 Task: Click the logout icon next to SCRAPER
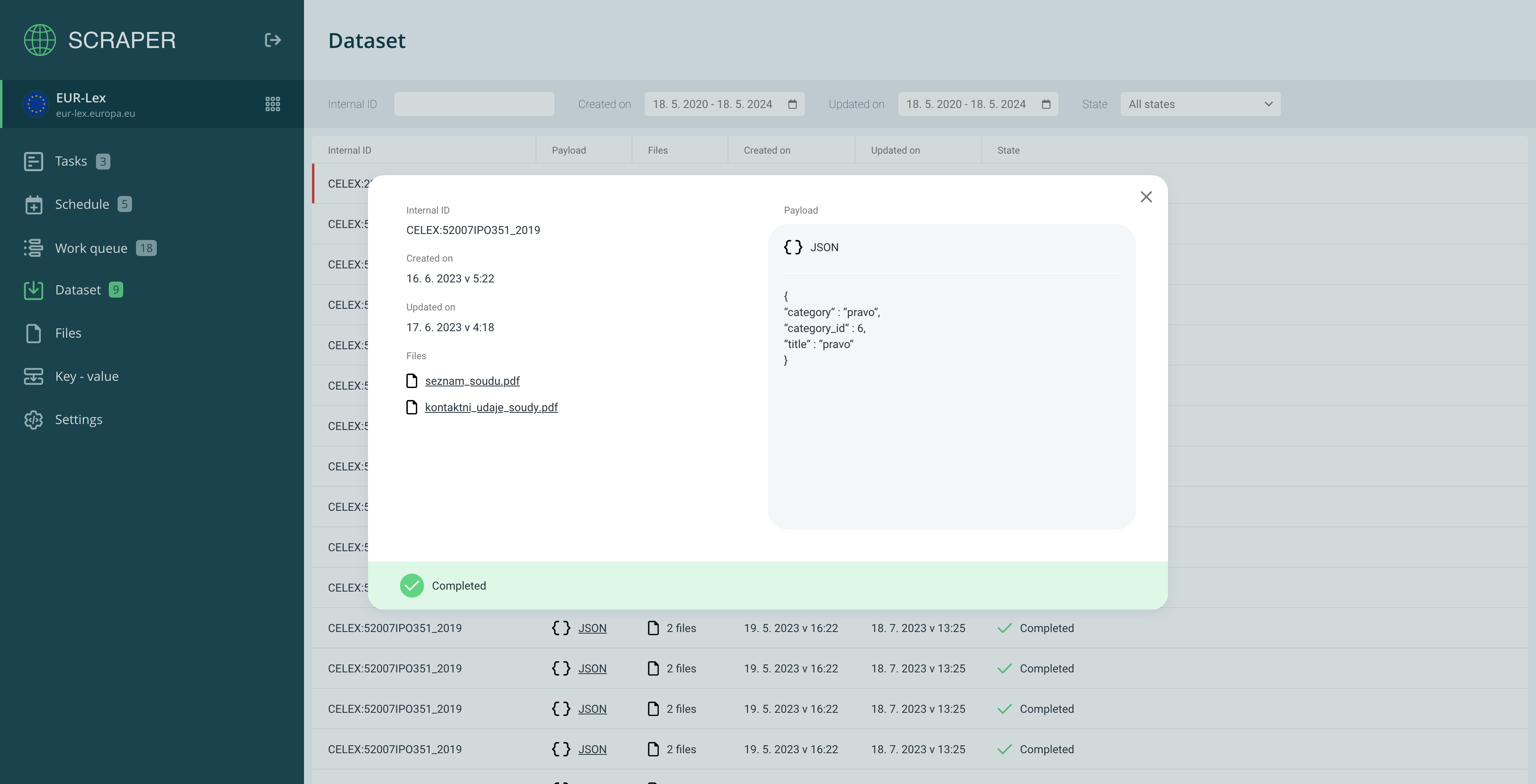(272, 40)
